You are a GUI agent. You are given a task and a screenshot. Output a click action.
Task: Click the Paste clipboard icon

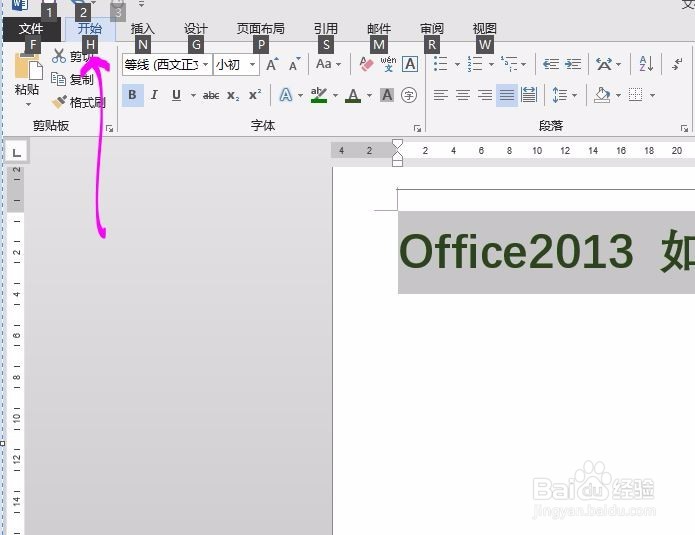click(28, 66)
